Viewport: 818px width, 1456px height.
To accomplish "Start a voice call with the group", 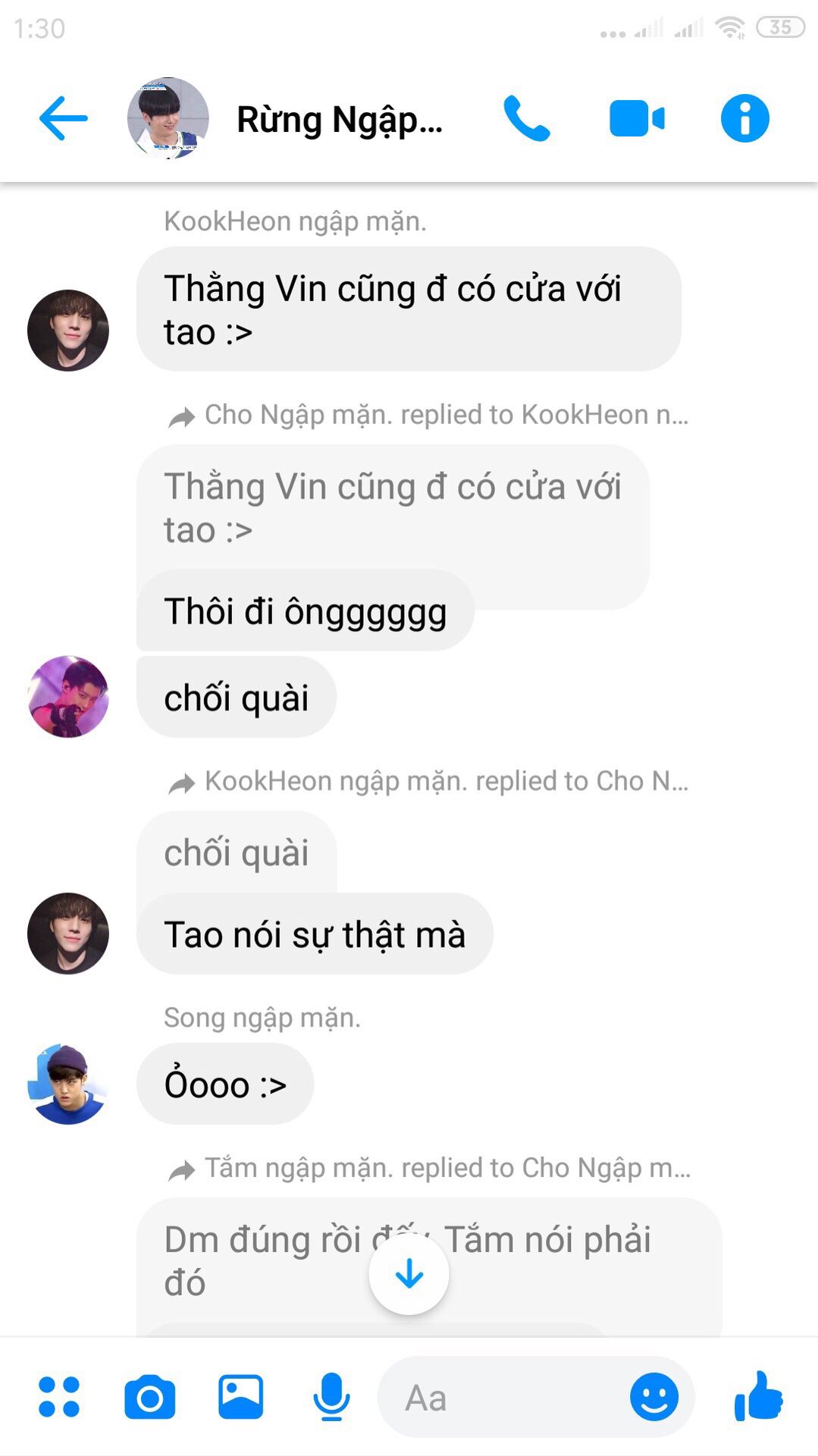I will point(527,118).
